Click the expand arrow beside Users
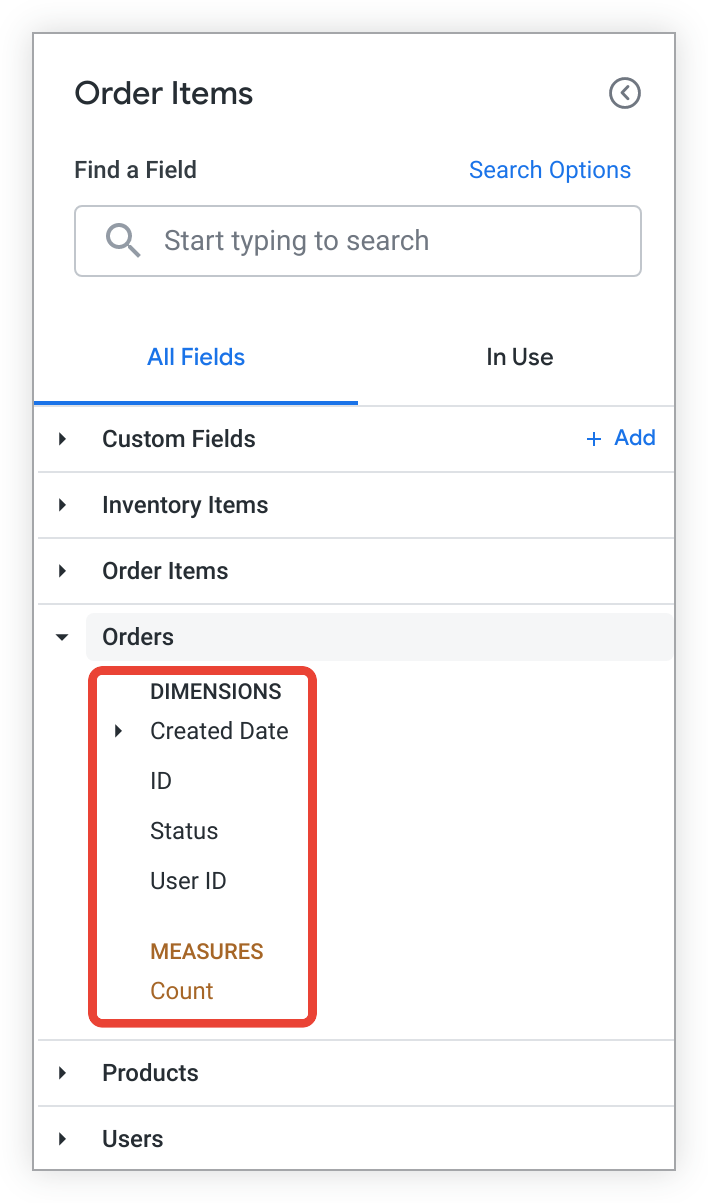Screen dimensions: 708x1203 point(61,1138)
